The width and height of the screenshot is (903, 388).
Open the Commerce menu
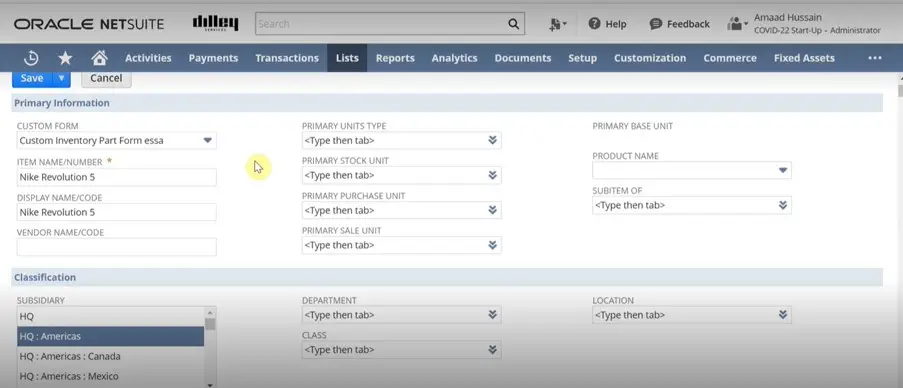[730, 58]
